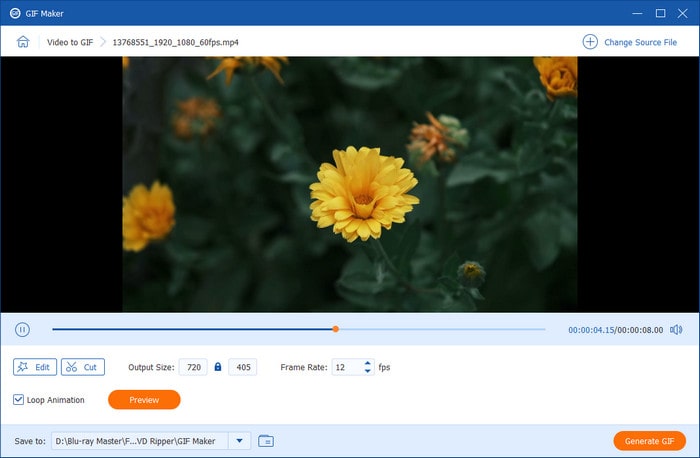Maximize the GIF Maker window
This screenshot has width=700, height=458.
[x=660, y=13]
